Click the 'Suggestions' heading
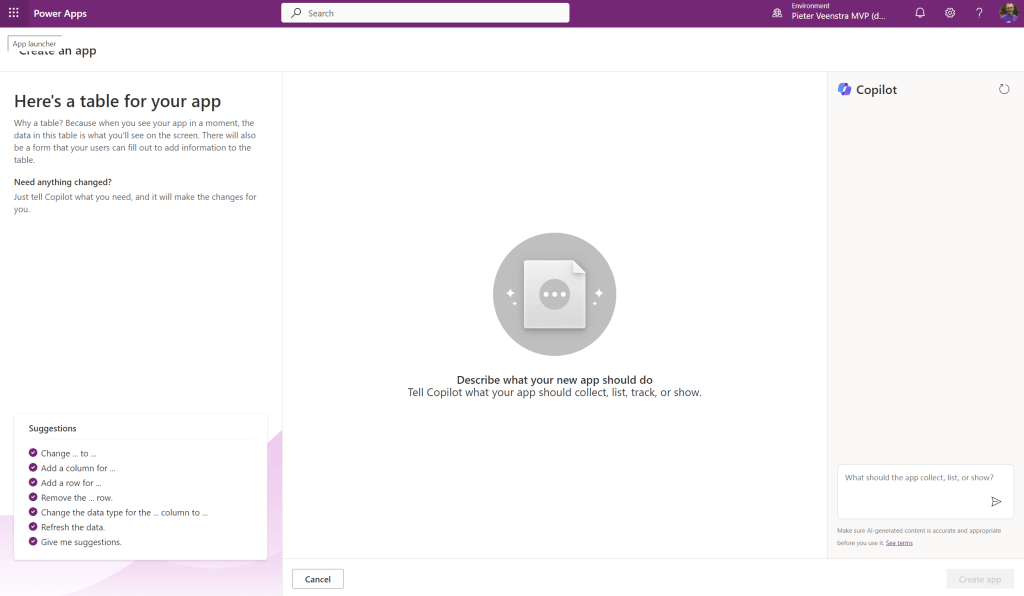The height and width of the screenshot is (596, 1024). pos(52,428)
